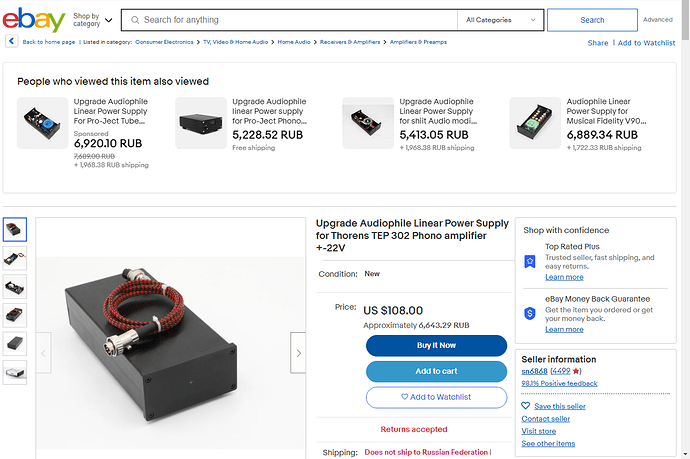Open Visit store link
The image size is (690, 459).
(539, 431)
